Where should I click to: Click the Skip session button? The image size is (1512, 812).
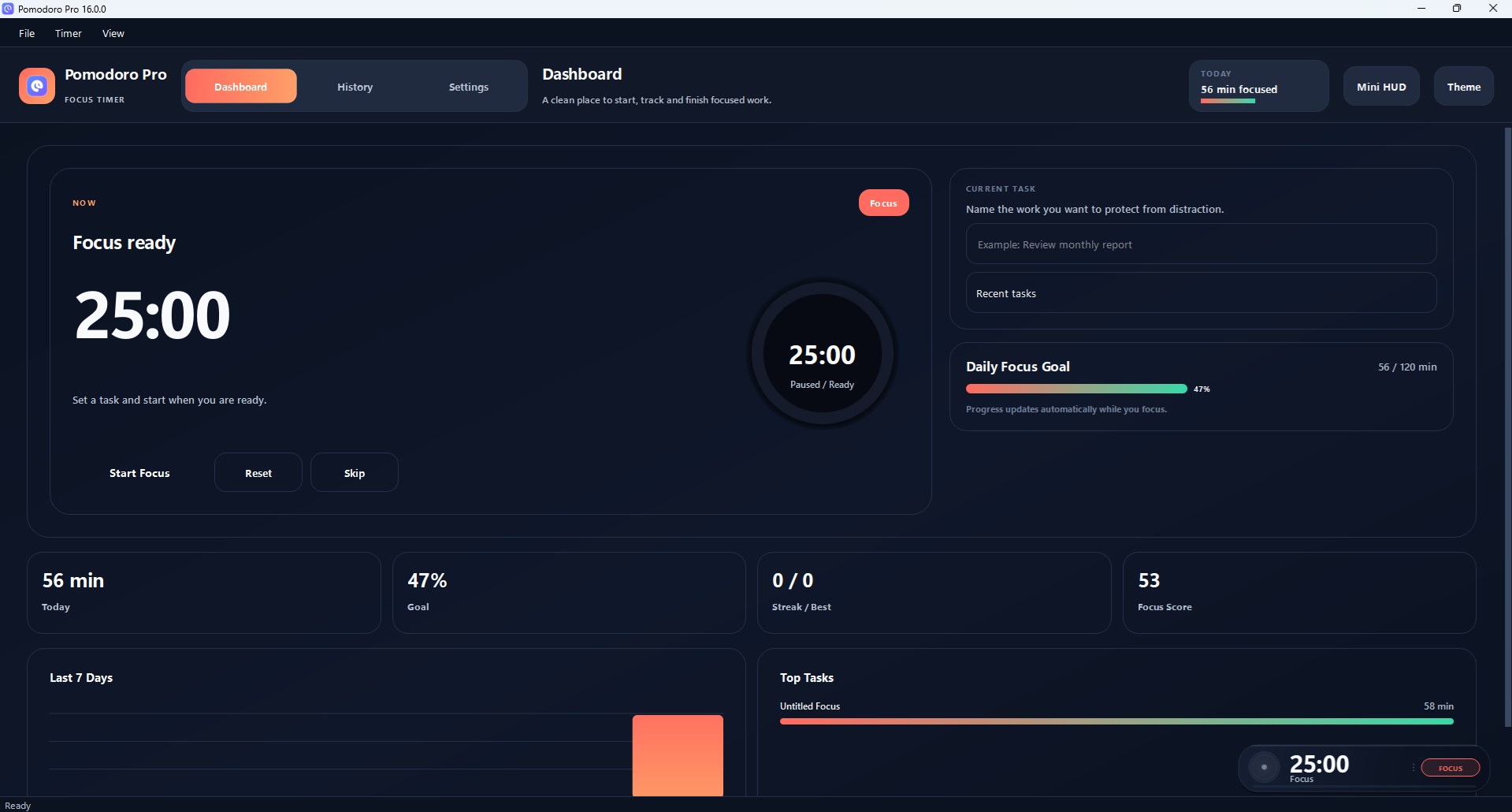[355, 473]
